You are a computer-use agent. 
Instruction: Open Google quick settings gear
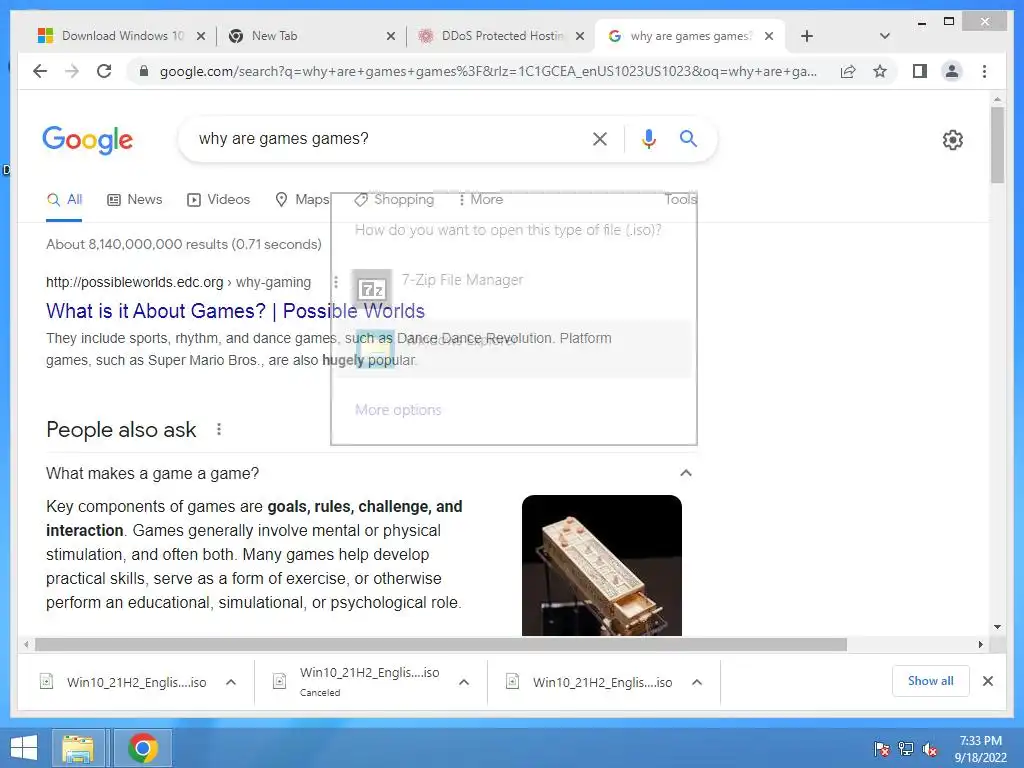[x=952, y=140]
